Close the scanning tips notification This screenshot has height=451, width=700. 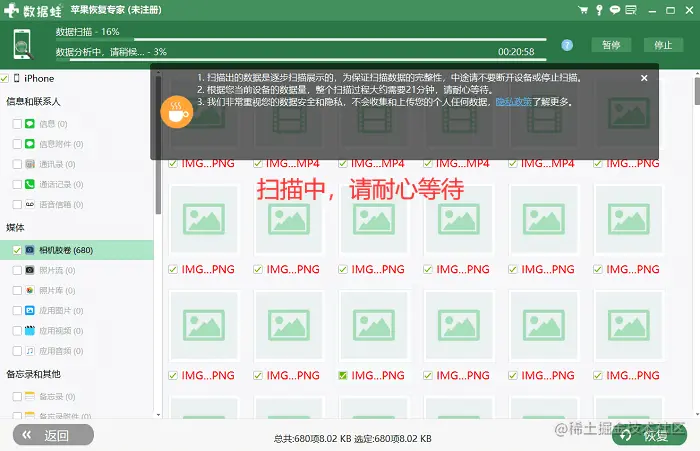644,78
